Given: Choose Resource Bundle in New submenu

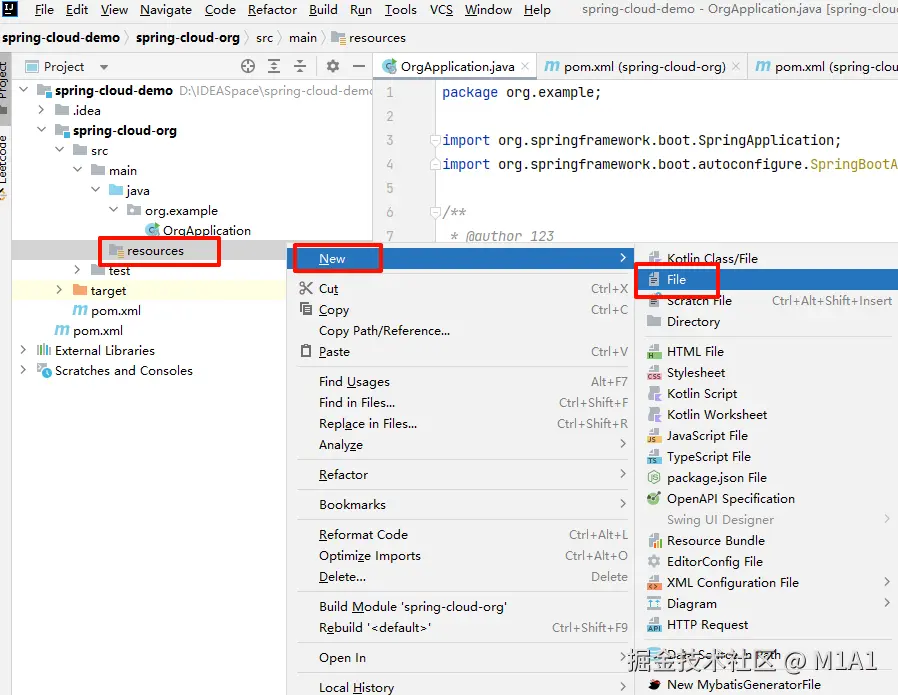Looking at the screenshot, I should tap(766, 540).
